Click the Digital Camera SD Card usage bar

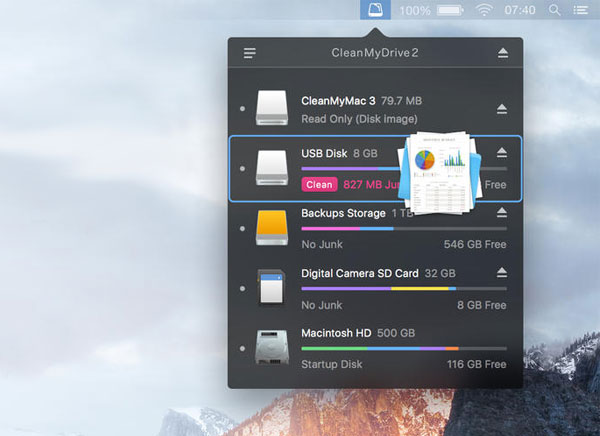404,289
